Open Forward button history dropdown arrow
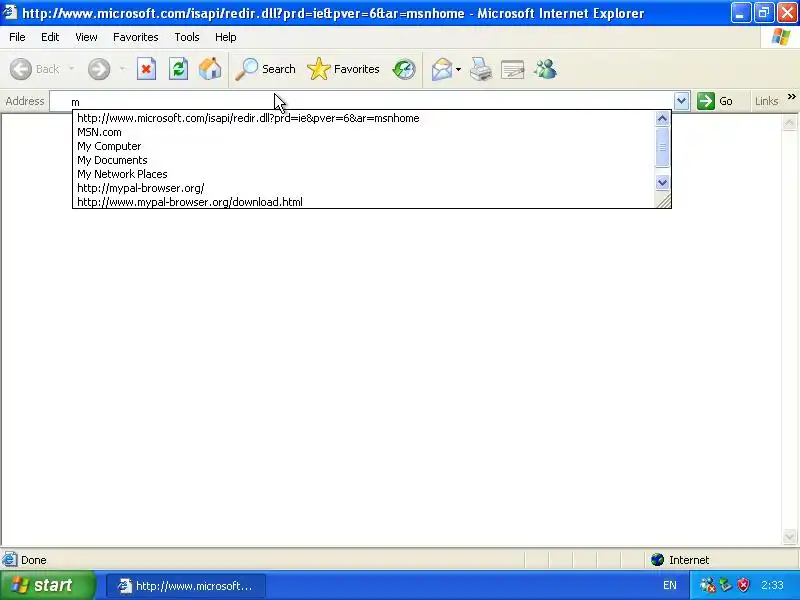800x600 pixels. pos(122,69)
